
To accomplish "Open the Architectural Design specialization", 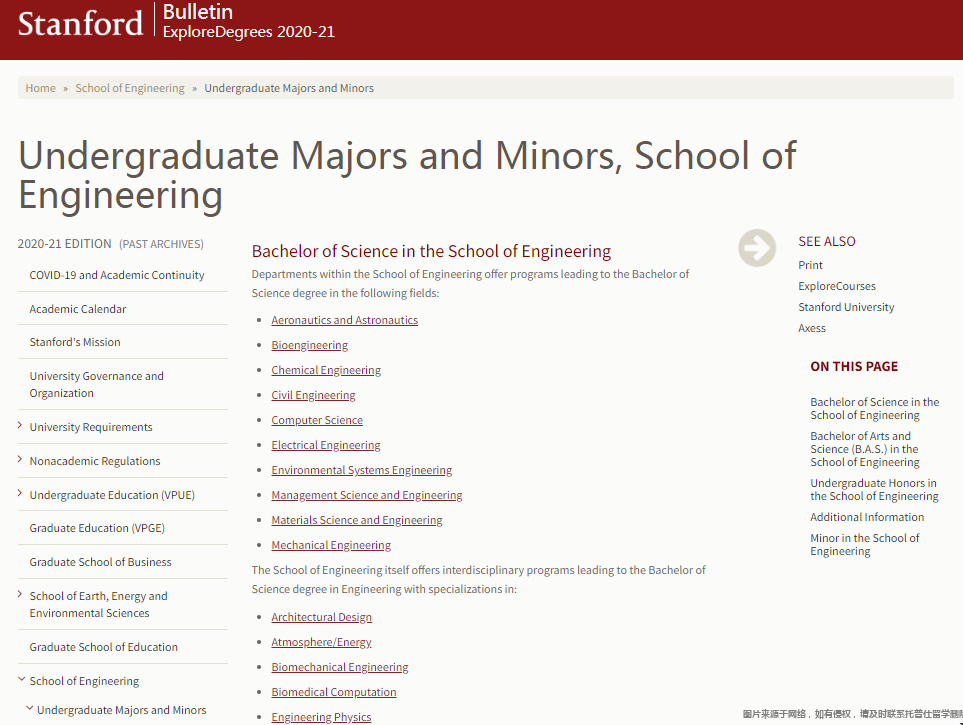I will [321, 617].
